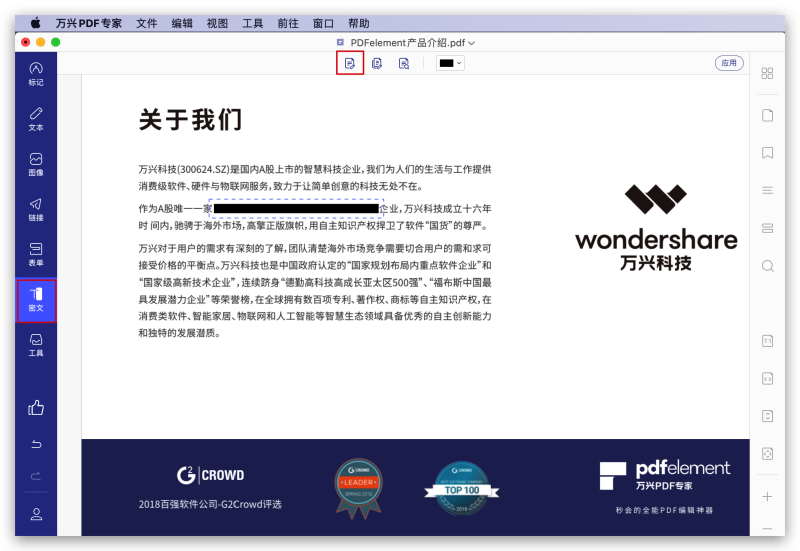Image resolution: width=800 pixels, height=551 pixels.
Task: Select the black redaction box in text
Action: pos(296,208)
